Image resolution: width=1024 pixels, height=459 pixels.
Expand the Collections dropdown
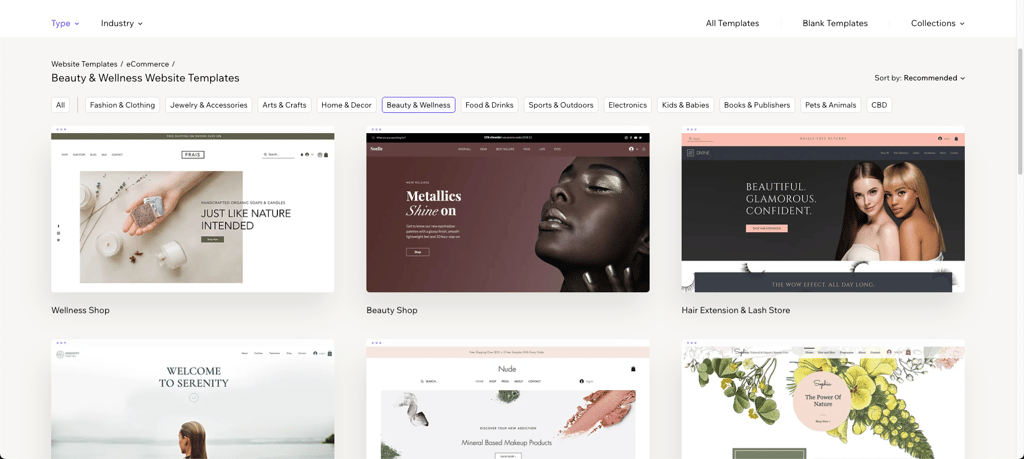[938, 23]
